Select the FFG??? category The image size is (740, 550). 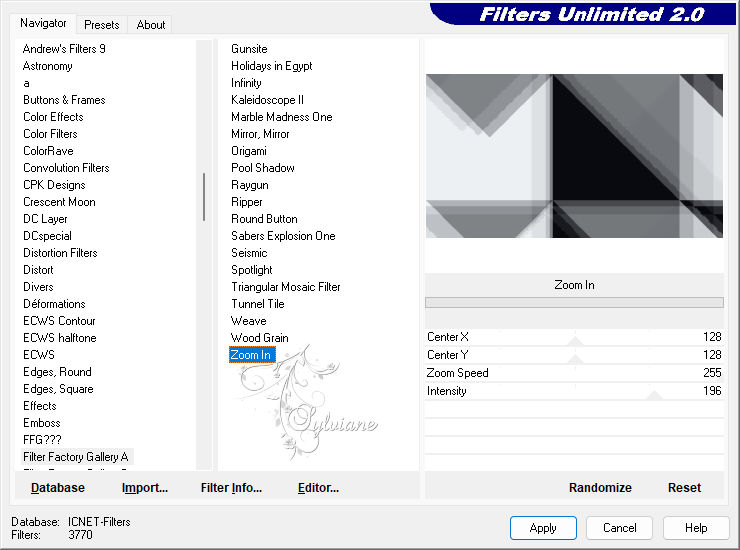pyautogui.click(x=42, y=440)
